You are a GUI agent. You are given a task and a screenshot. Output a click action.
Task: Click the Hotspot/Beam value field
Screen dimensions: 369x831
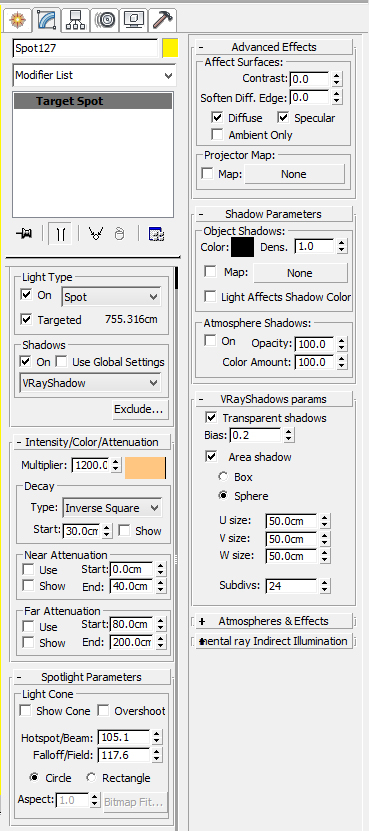coord(123,737)
